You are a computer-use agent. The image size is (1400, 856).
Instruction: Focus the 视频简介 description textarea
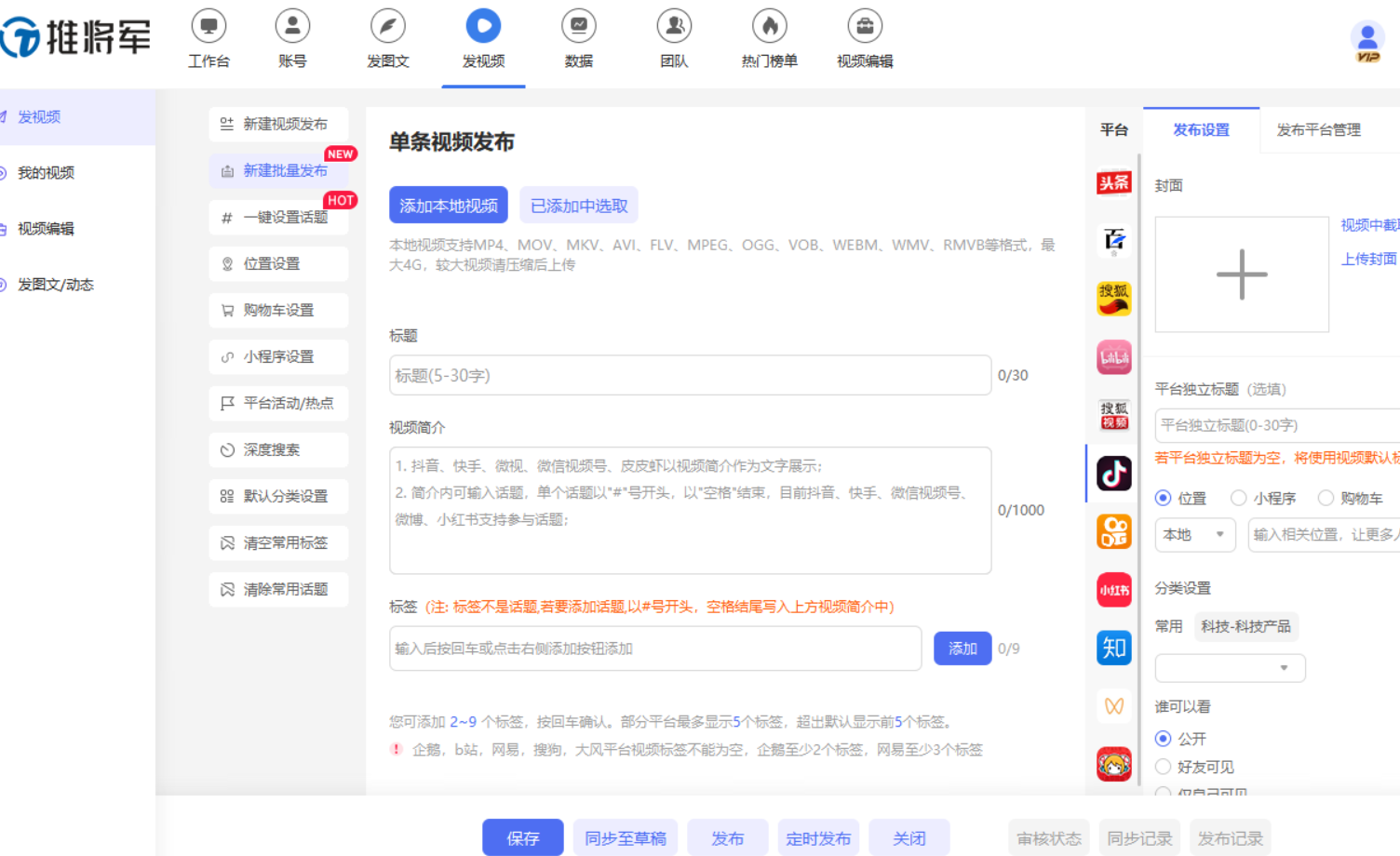tap(690, 510)
